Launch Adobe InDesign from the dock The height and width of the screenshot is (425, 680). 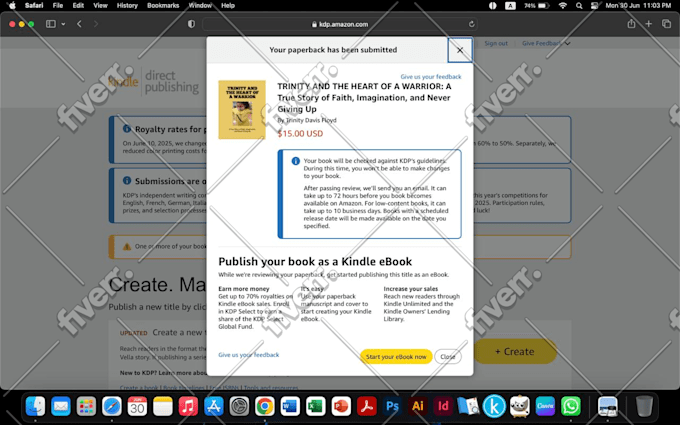(443, 407)
